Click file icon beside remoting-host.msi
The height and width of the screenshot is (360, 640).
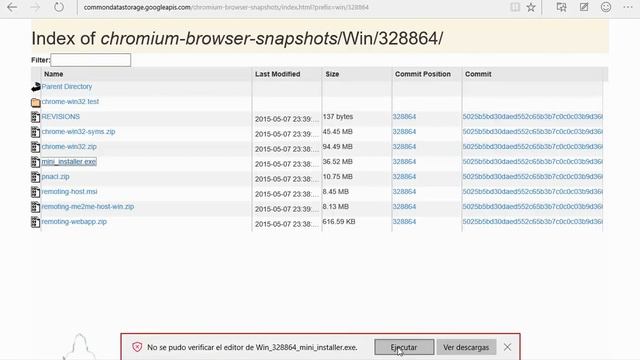tap(36, 192)
